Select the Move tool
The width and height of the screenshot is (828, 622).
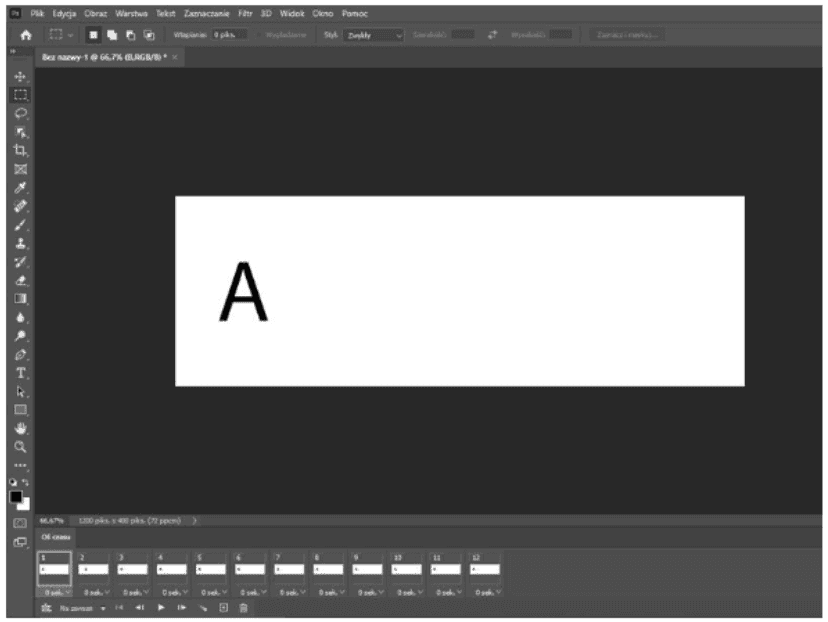tap(20, 77)
